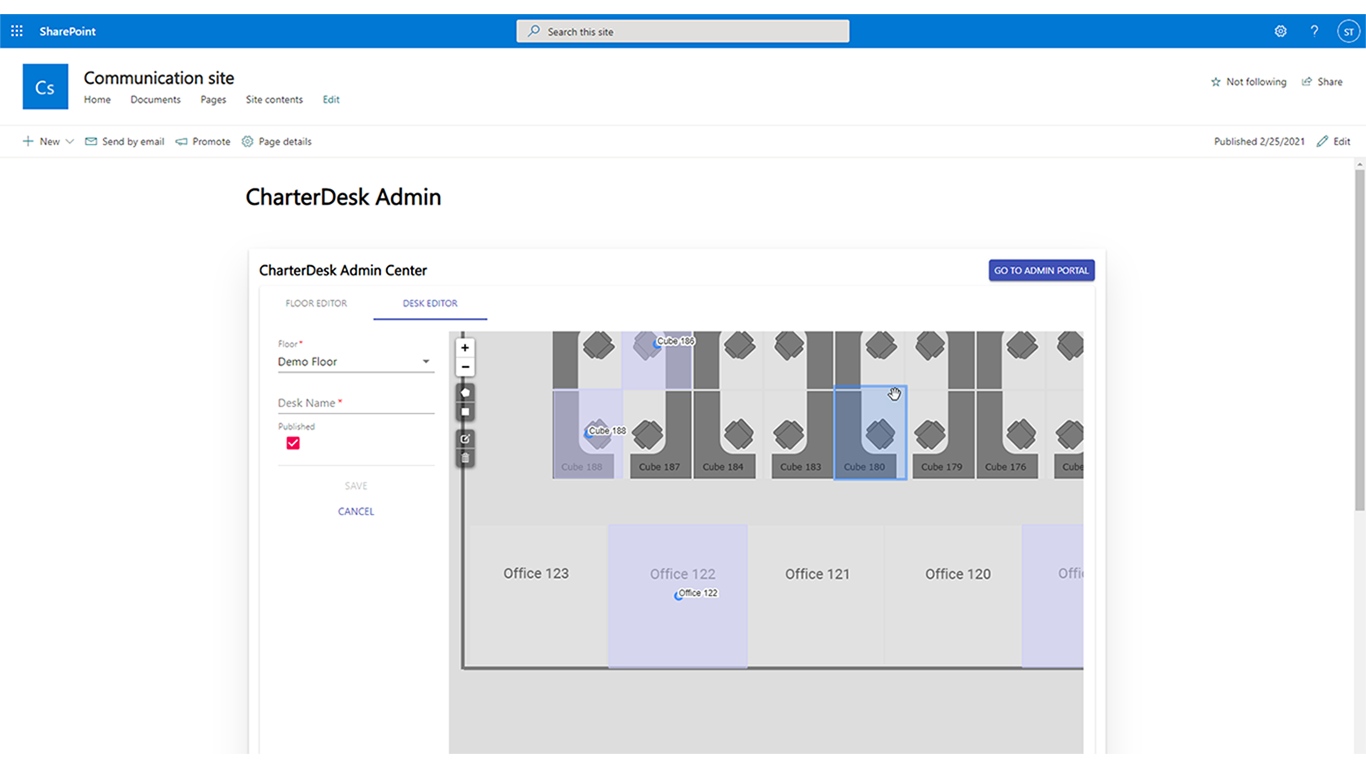Expand the Floor dropdown
The image size is (1366, 768).
425,362
